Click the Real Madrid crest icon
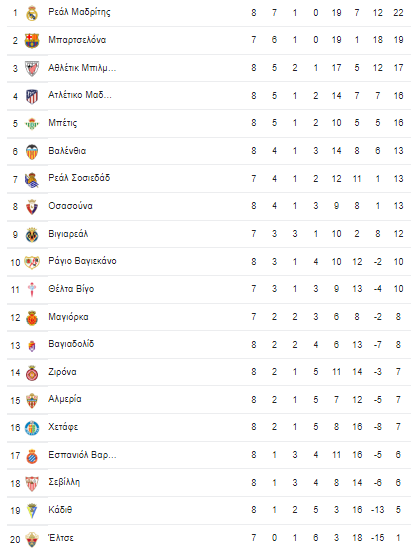The width and height of the screenshot is (411, 551). click(32, 13)
